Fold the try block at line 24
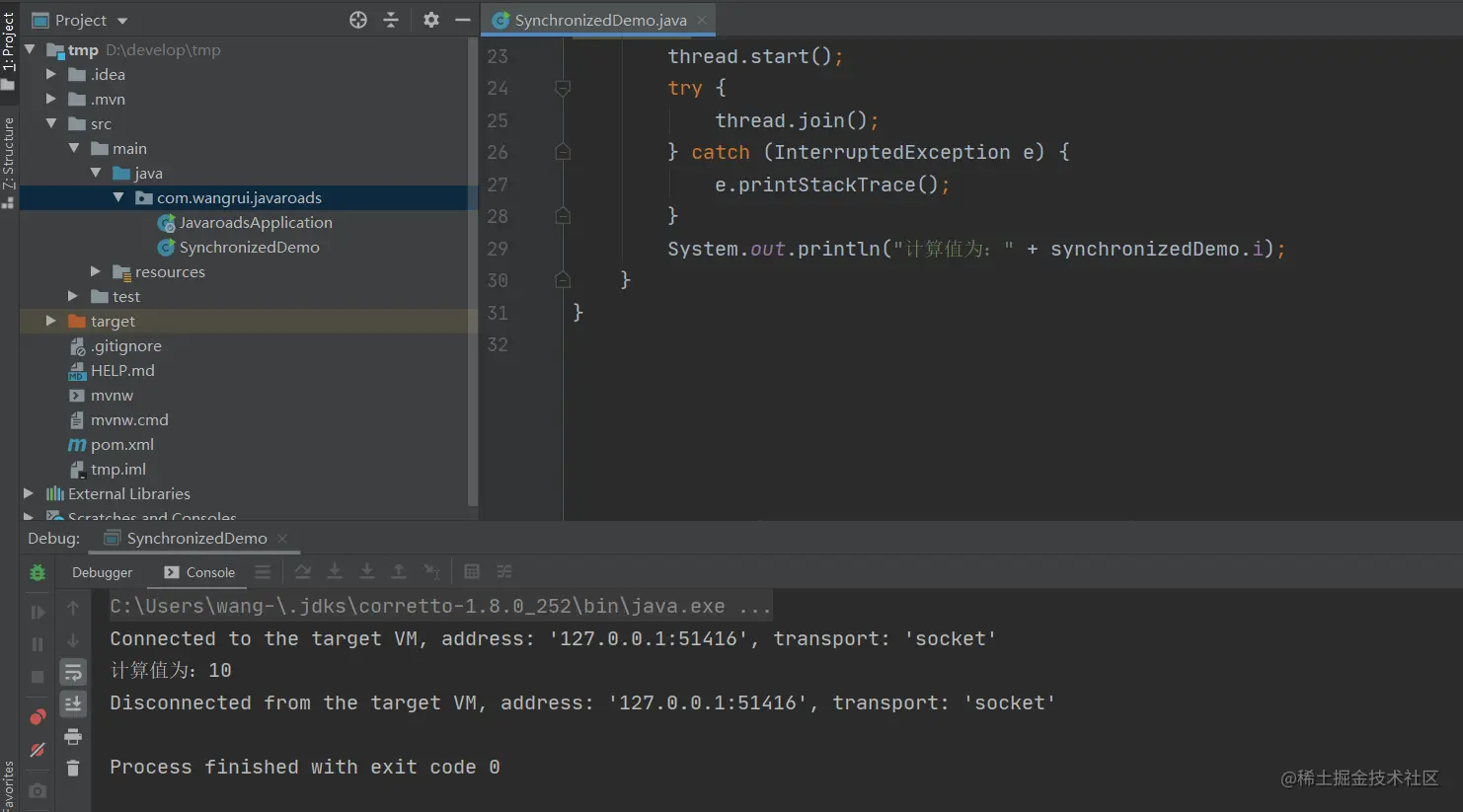 [x=563, y=88]
